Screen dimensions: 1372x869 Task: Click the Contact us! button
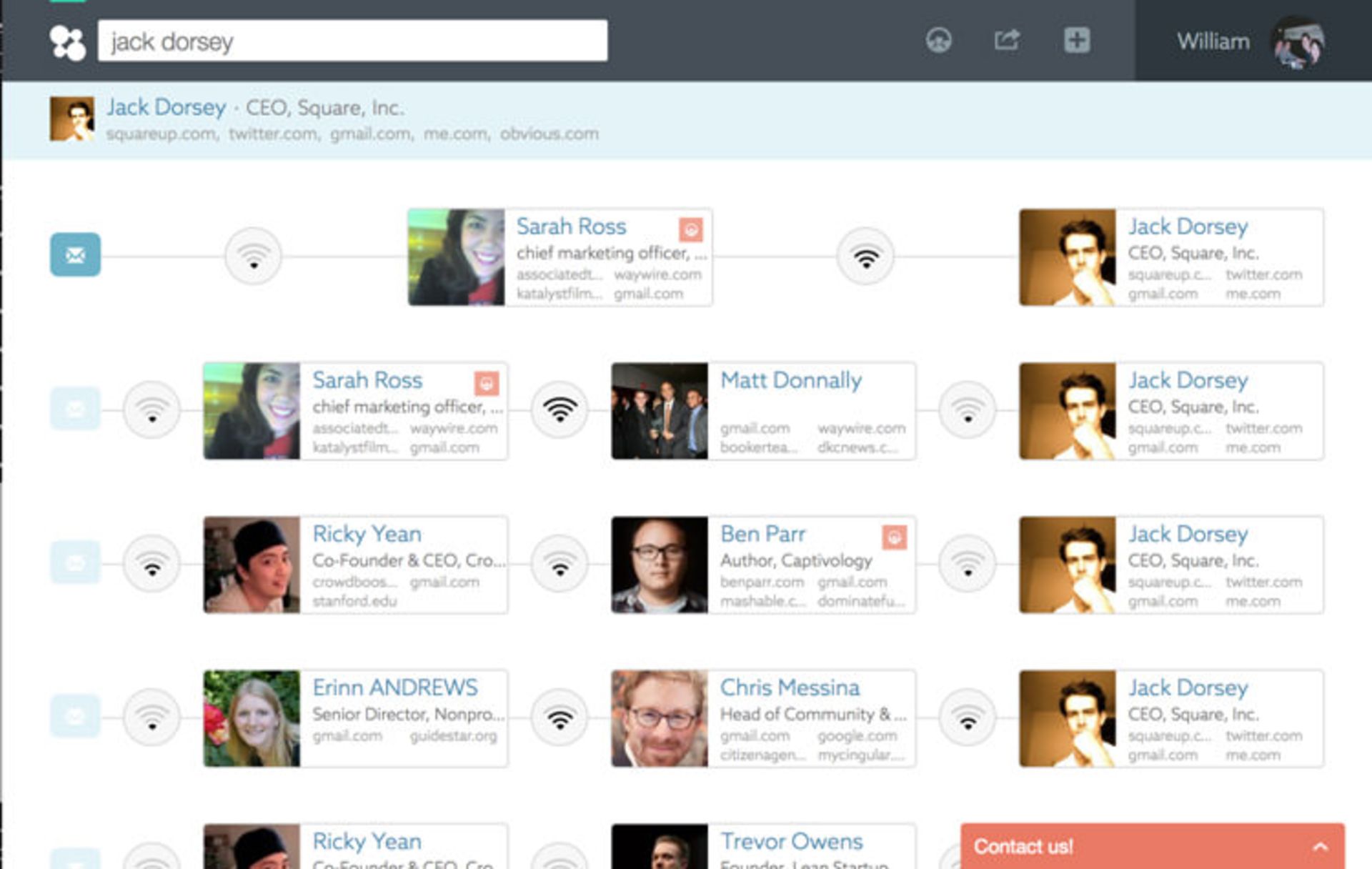coord(1023,847)
